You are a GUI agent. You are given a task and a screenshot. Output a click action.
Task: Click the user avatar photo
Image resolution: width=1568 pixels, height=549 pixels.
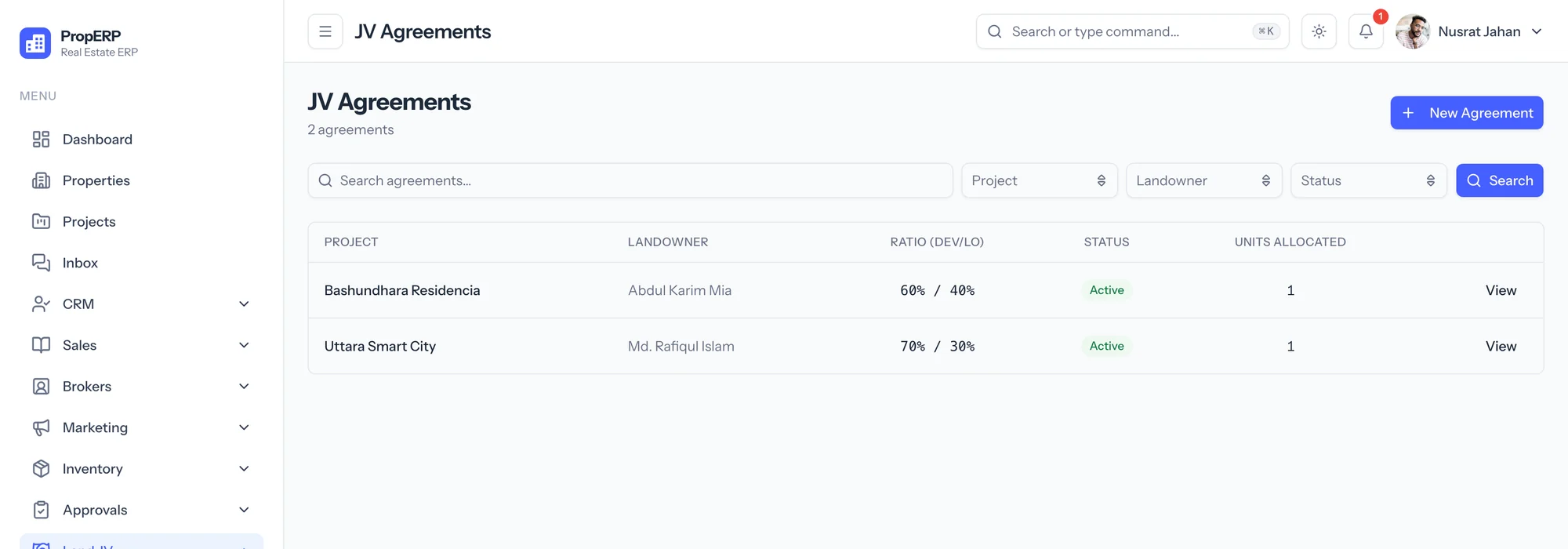point(1413,31)
